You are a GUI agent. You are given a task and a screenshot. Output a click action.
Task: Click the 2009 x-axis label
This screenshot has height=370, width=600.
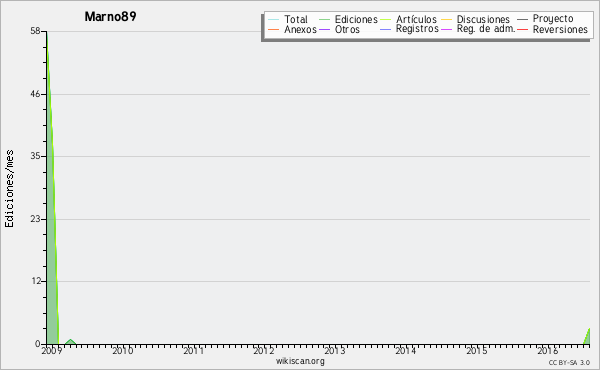point(52,350)
